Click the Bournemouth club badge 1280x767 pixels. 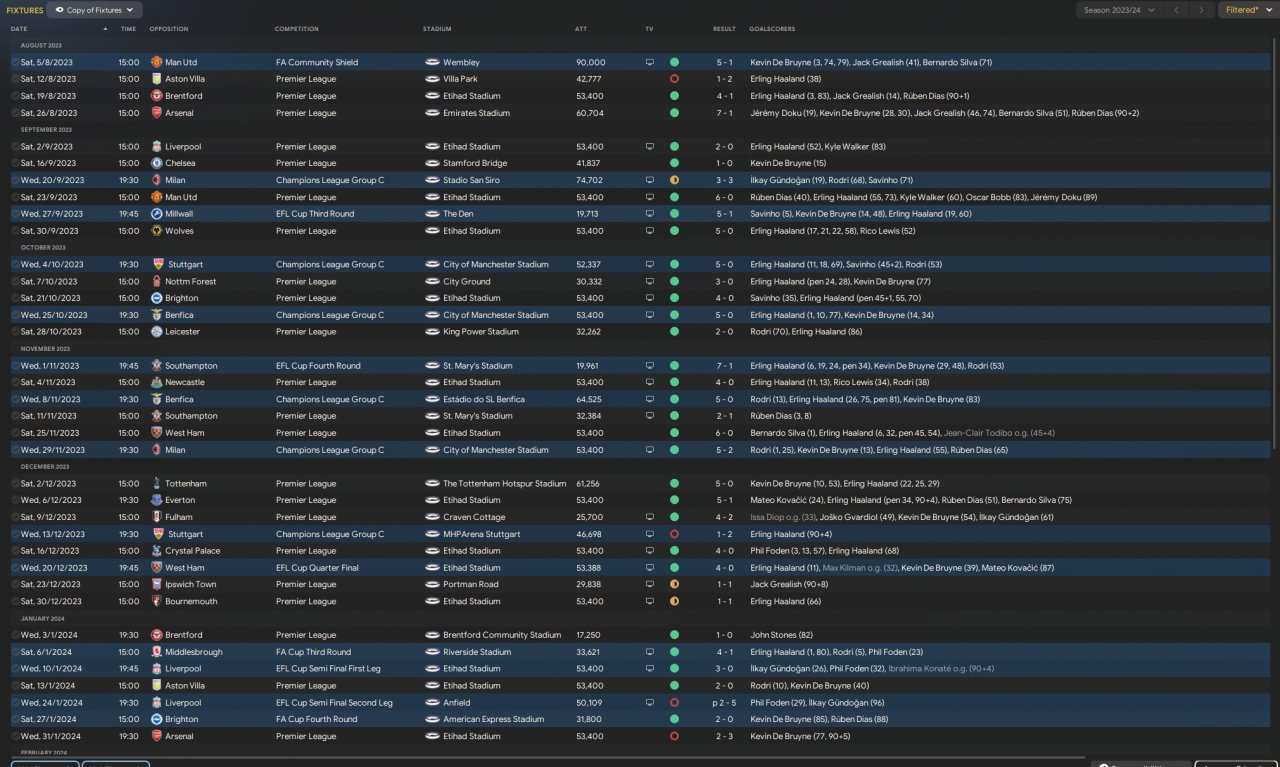(x=156, y=601)
